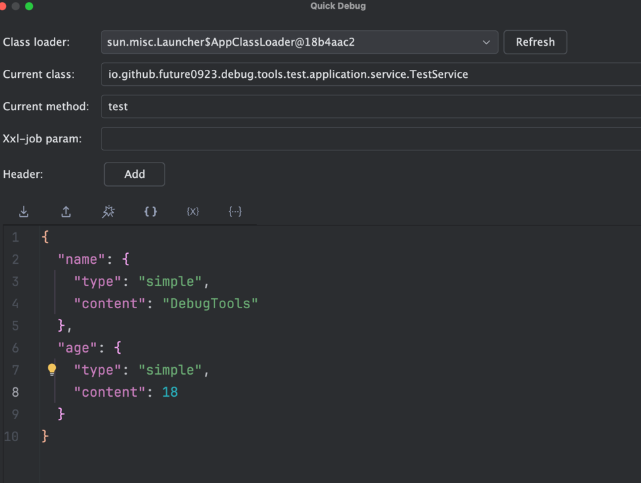Place cursor on the "DebugTools" string value
This screenshot has width=641, height=483.
[210, 303]
